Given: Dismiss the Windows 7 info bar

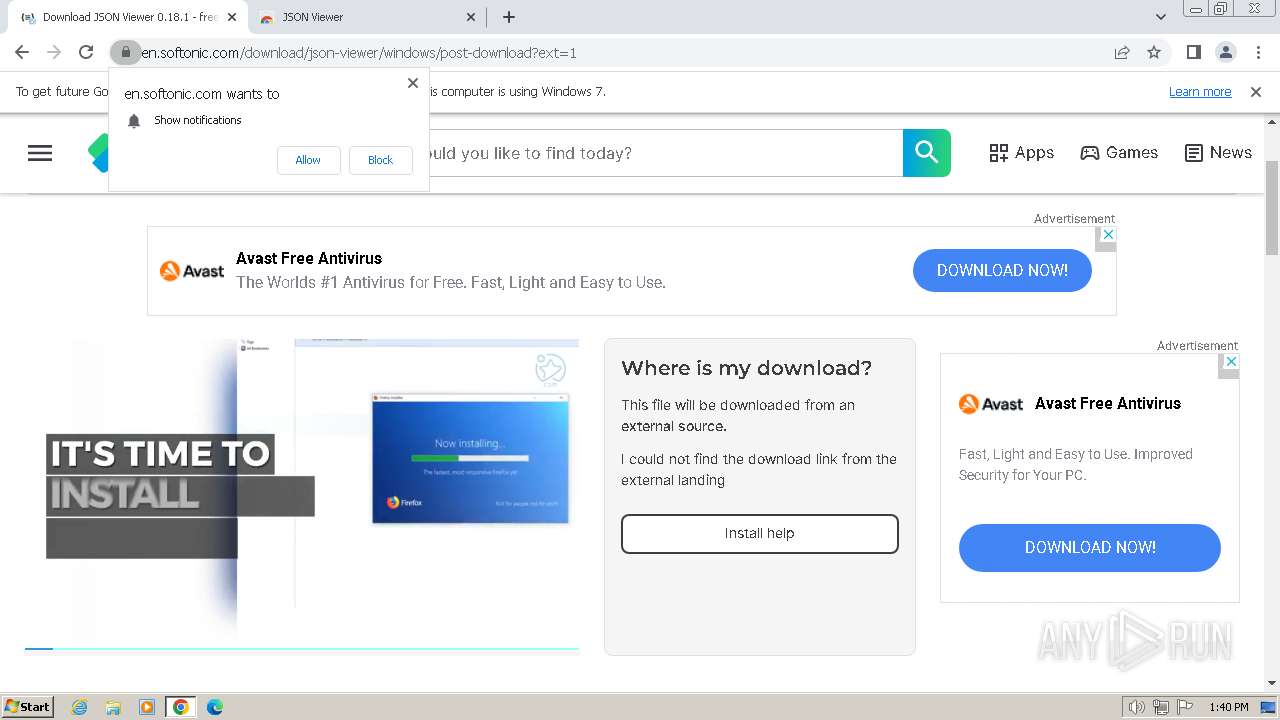Looking at the screenshot, I should point(1256,92).
